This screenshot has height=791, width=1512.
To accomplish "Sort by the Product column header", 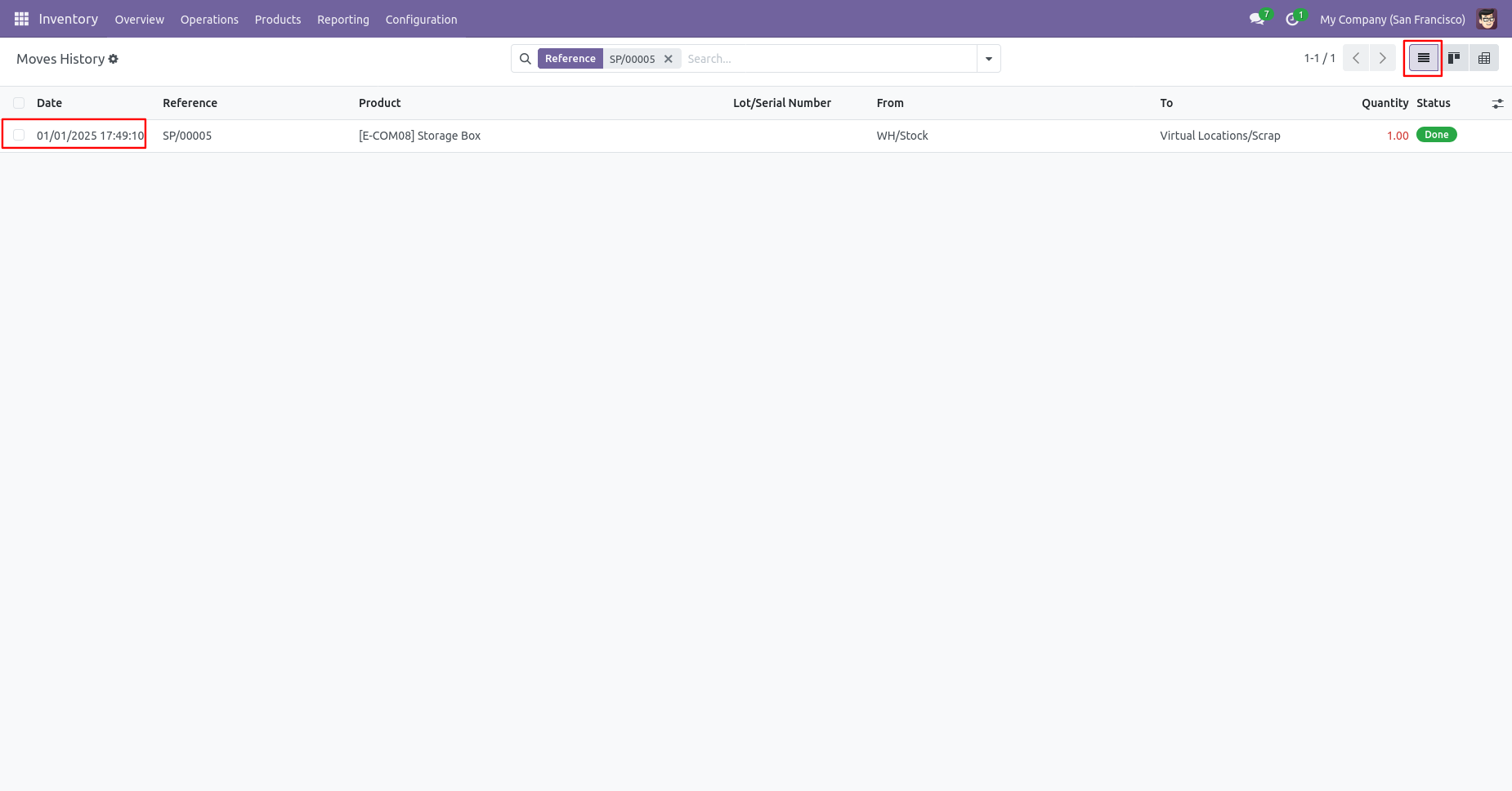I will (380, 103).
